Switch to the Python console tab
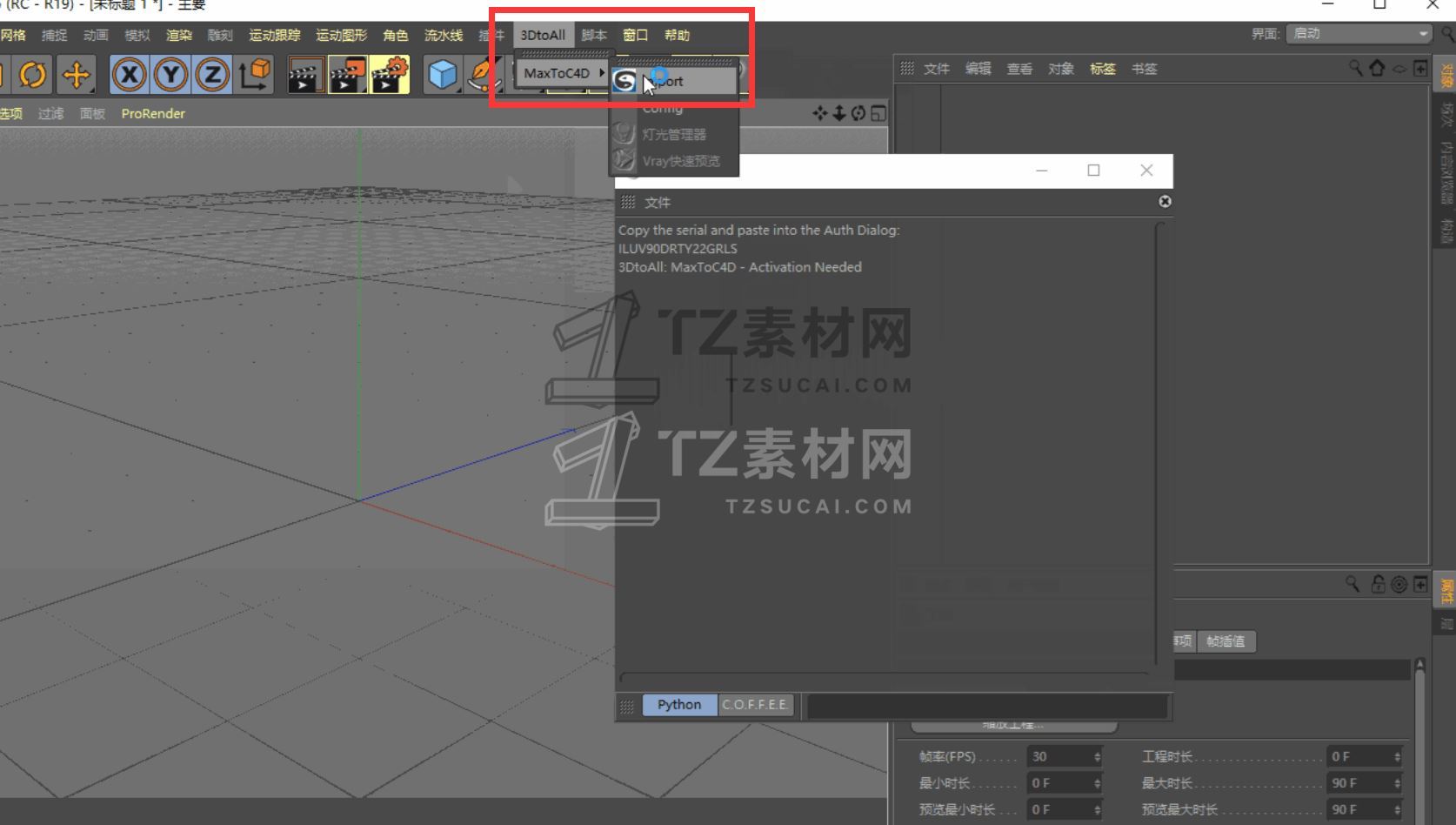This screenshot has width=1456, height=825. click(679, 705)
